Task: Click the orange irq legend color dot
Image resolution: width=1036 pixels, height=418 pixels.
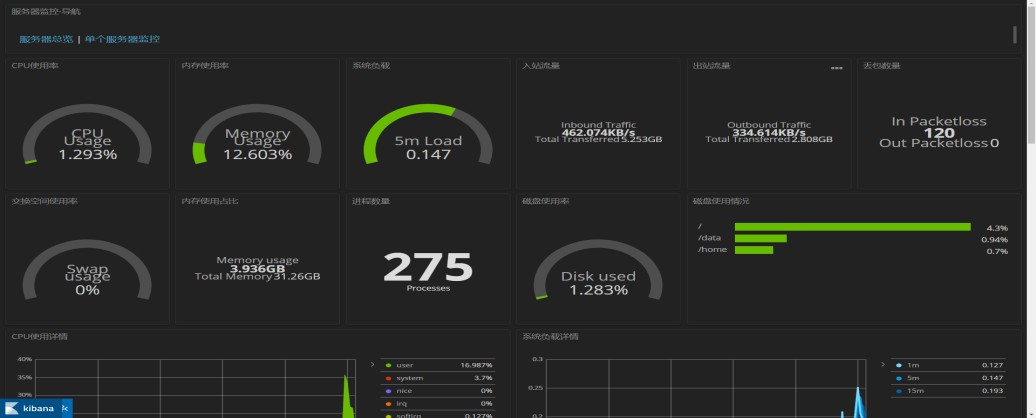Action: (388, 403)
